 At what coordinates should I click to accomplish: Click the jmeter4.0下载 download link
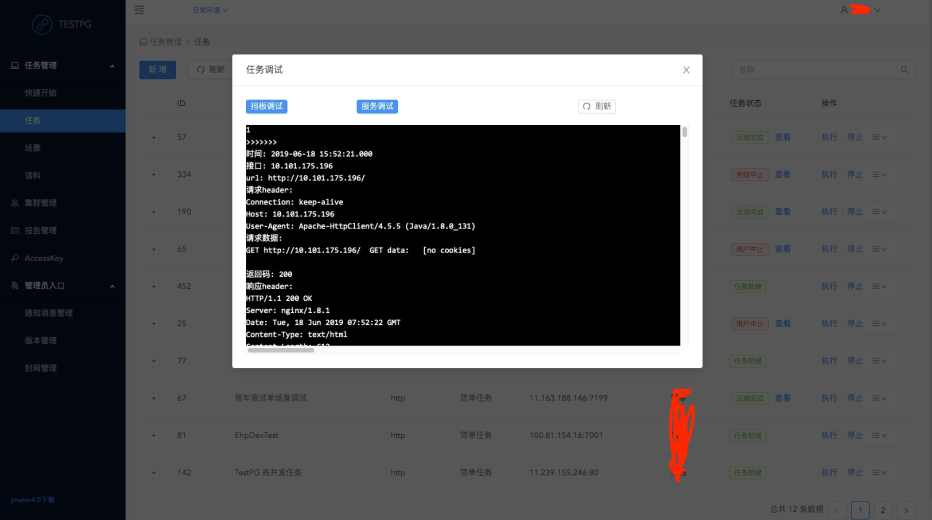[x=33, y=500]
